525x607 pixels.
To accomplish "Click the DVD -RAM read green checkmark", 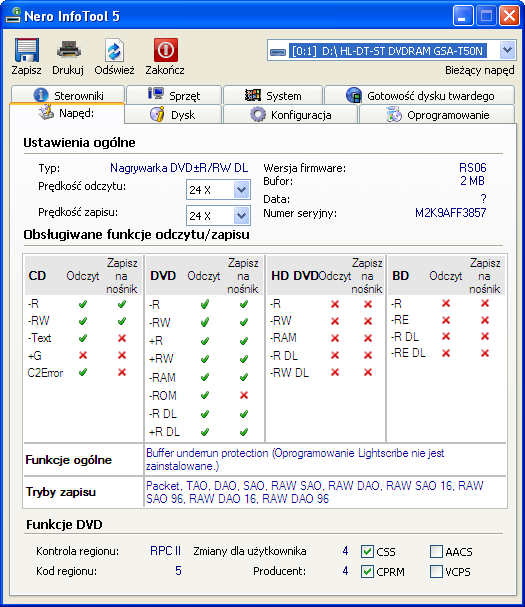I will pos(205,377).
